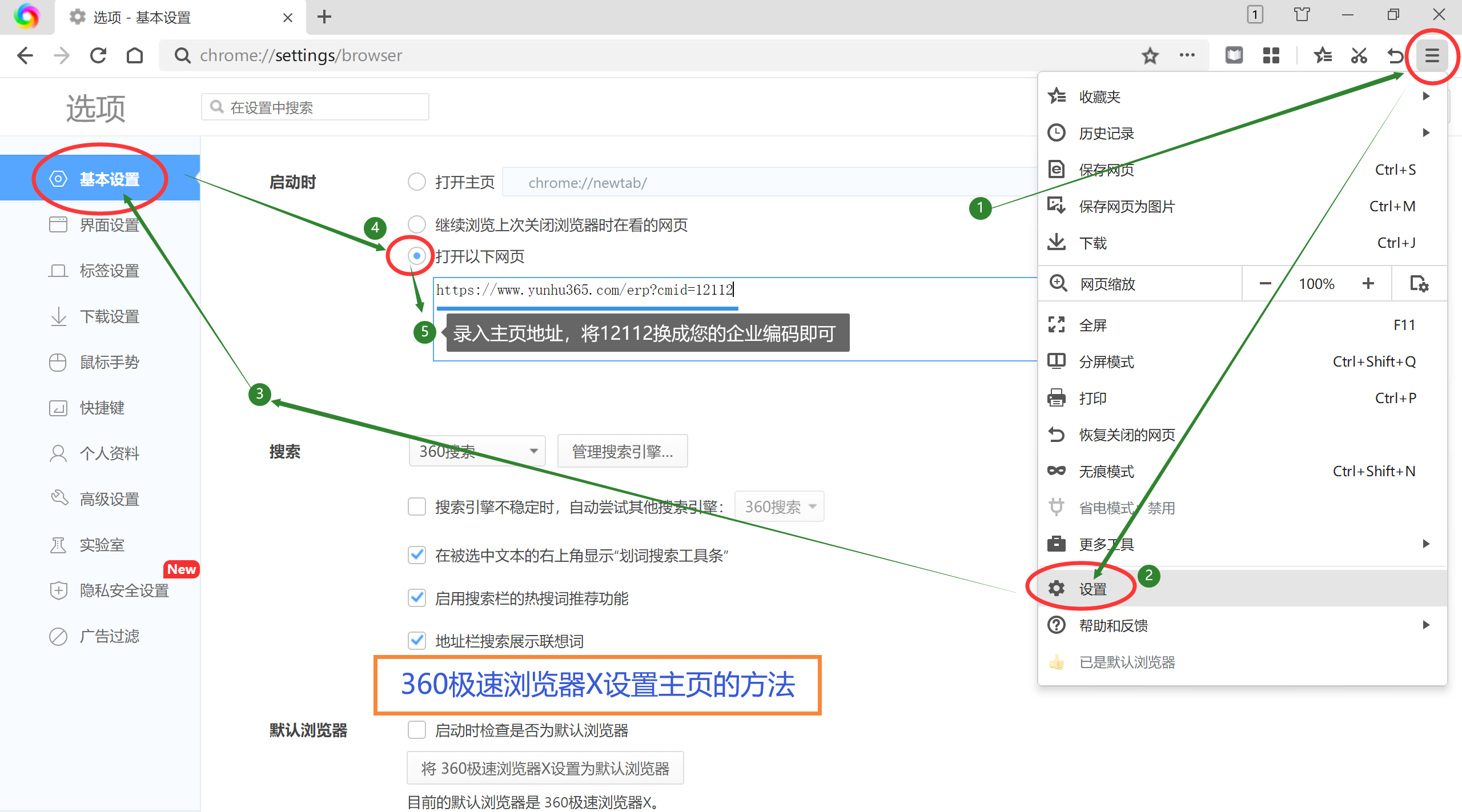Open reading mode book icon
The image size is (1462, 812).
coord(1234,55)
